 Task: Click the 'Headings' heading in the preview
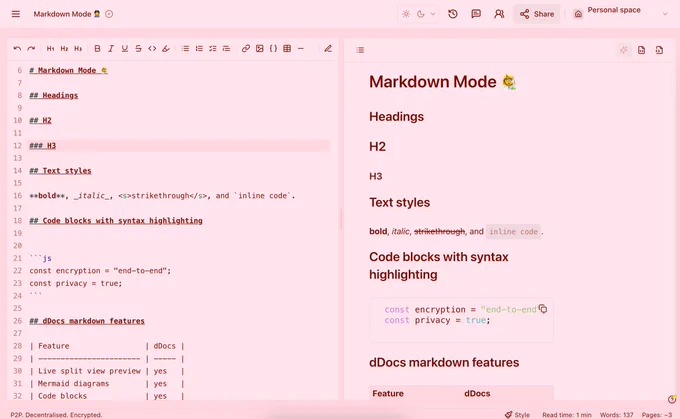(396, 117)
